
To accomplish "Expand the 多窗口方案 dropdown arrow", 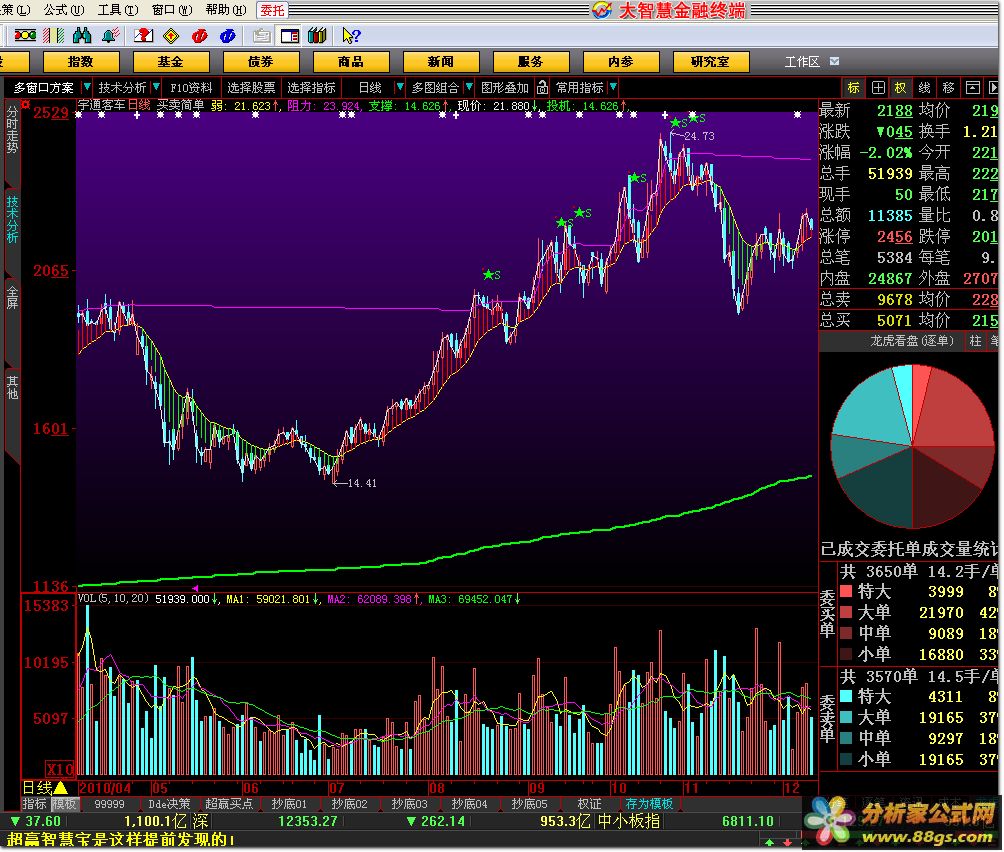I will pos(87,87).
